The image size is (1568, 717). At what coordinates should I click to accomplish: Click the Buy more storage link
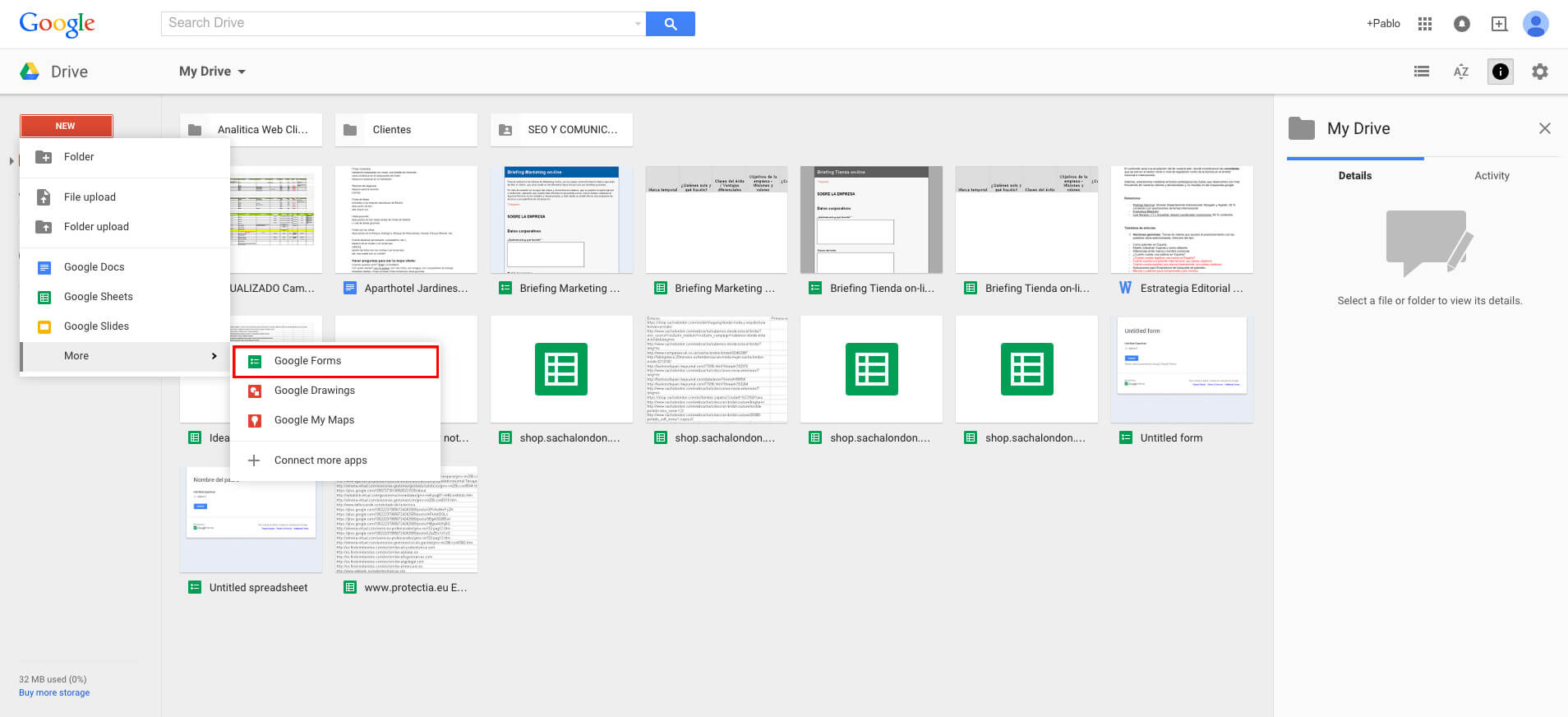54,693
